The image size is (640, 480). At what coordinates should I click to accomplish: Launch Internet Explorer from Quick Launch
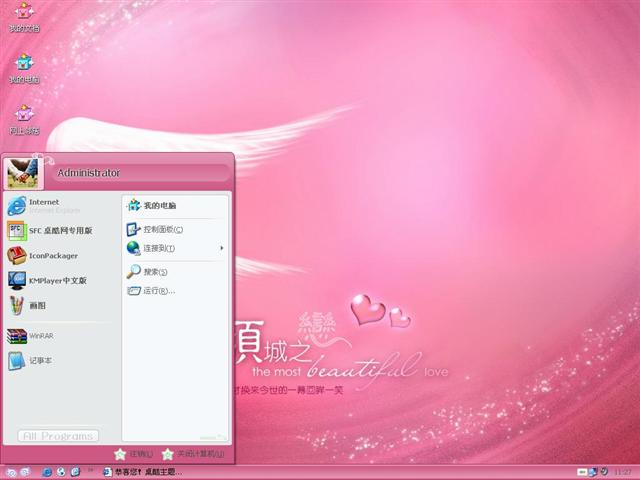click(47, 472)
